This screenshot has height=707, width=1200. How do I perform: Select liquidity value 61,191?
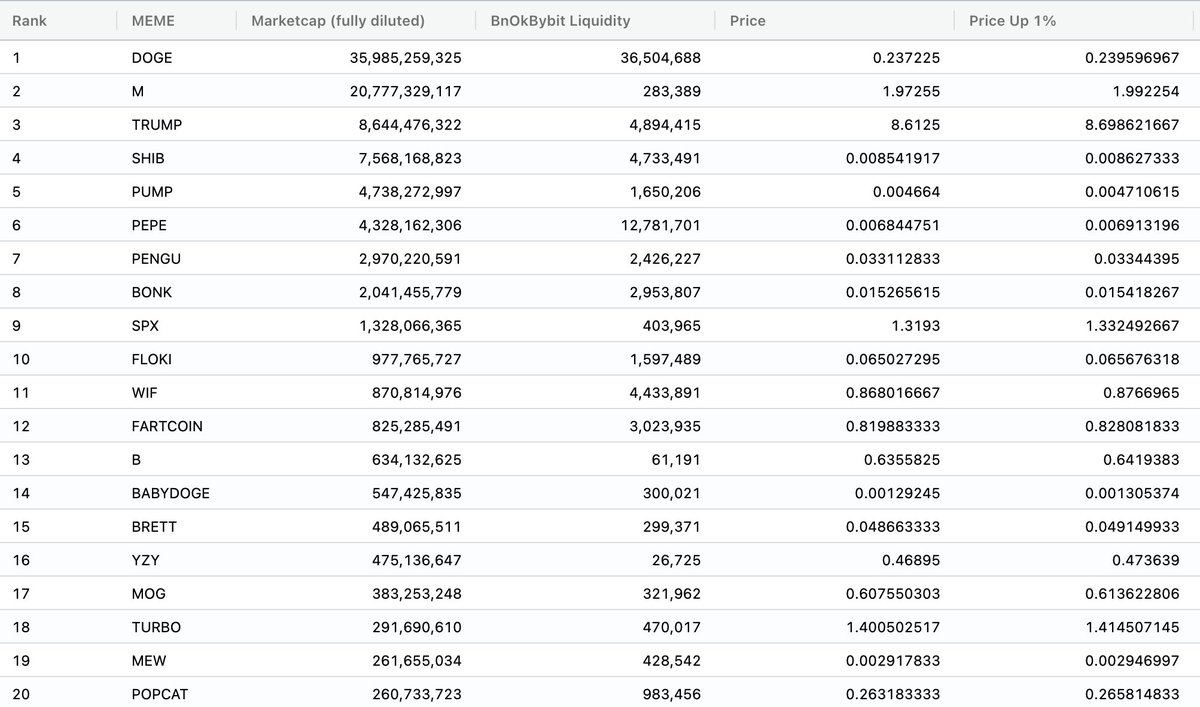[x=676, y=460]
